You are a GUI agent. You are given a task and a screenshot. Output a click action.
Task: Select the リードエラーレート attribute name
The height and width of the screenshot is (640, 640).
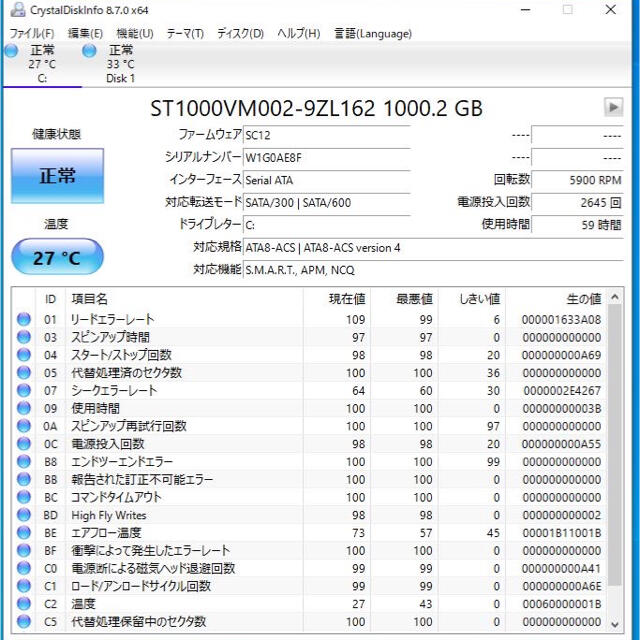coord(113,319)
